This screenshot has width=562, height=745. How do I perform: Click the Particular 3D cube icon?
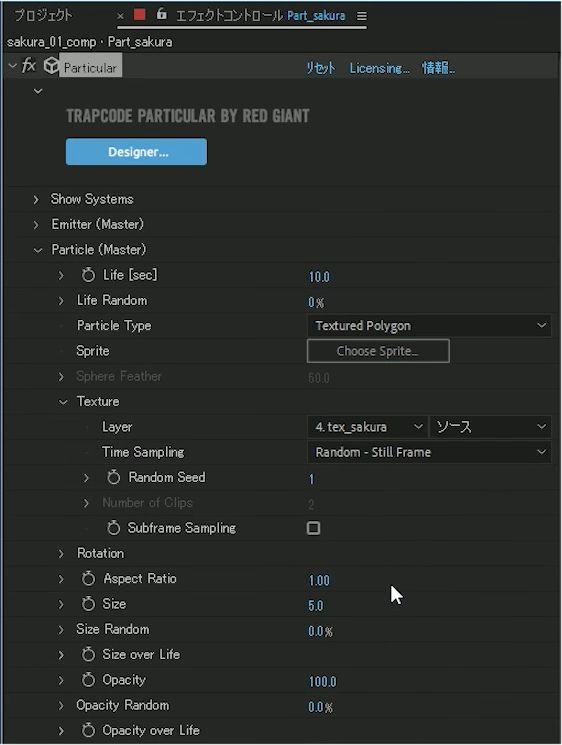51,66
